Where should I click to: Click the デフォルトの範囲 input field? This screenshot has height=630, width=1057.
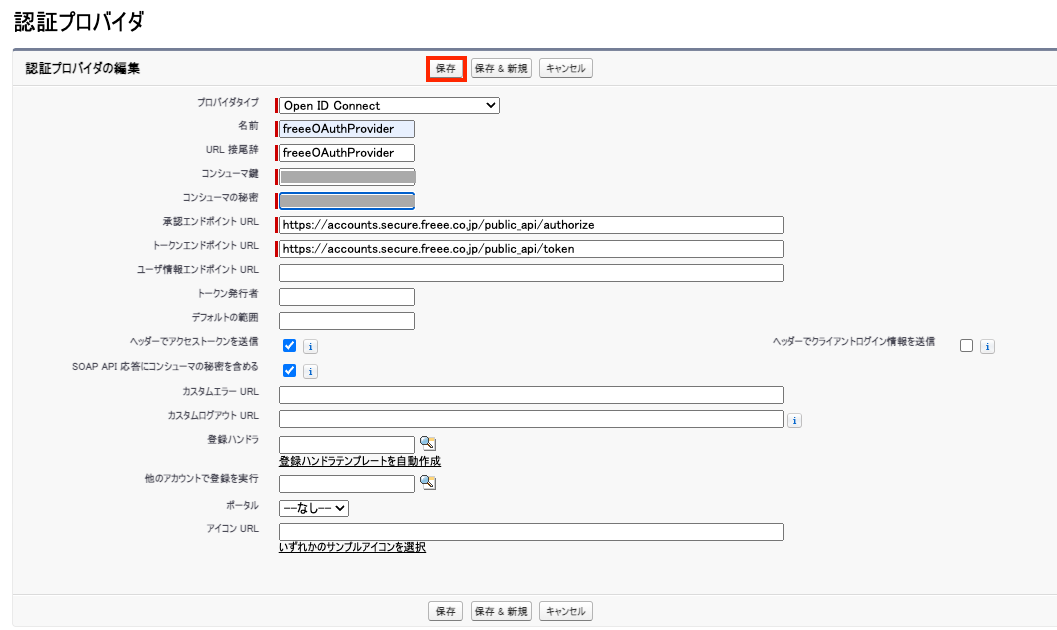tap(347, 321)
